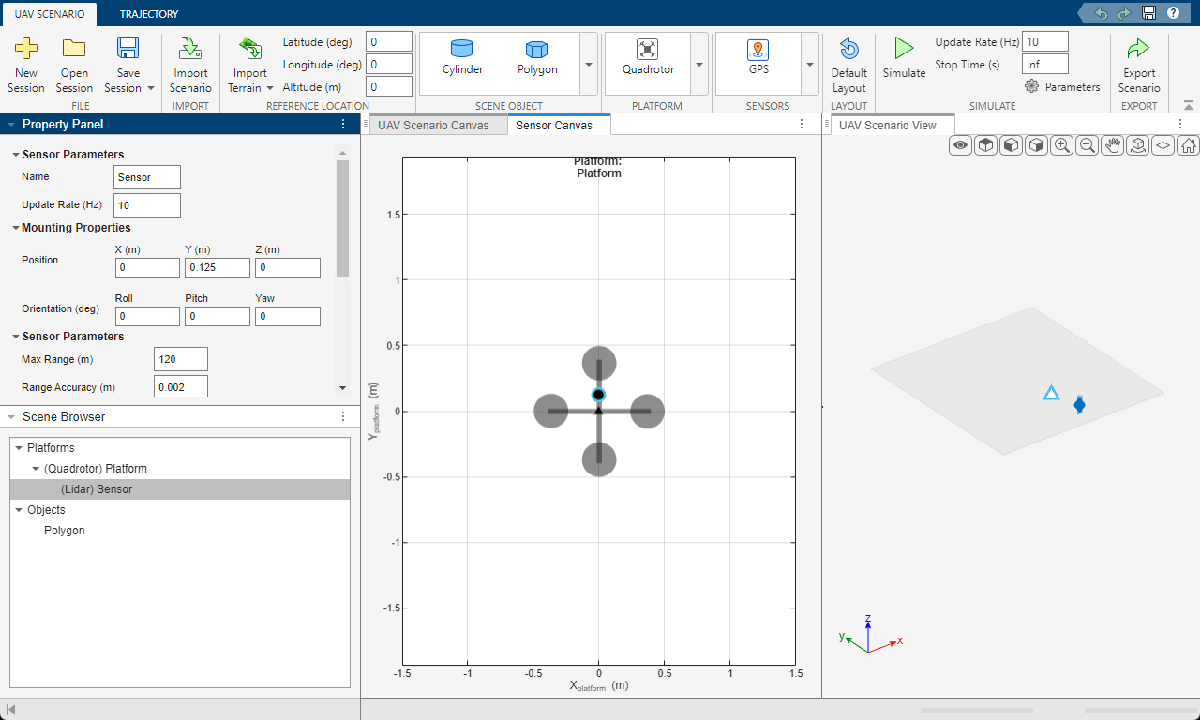Screen dimensions: 1200x720
Task: Click the Y position field showing 0.125
Action: click(x=217, y=268)
